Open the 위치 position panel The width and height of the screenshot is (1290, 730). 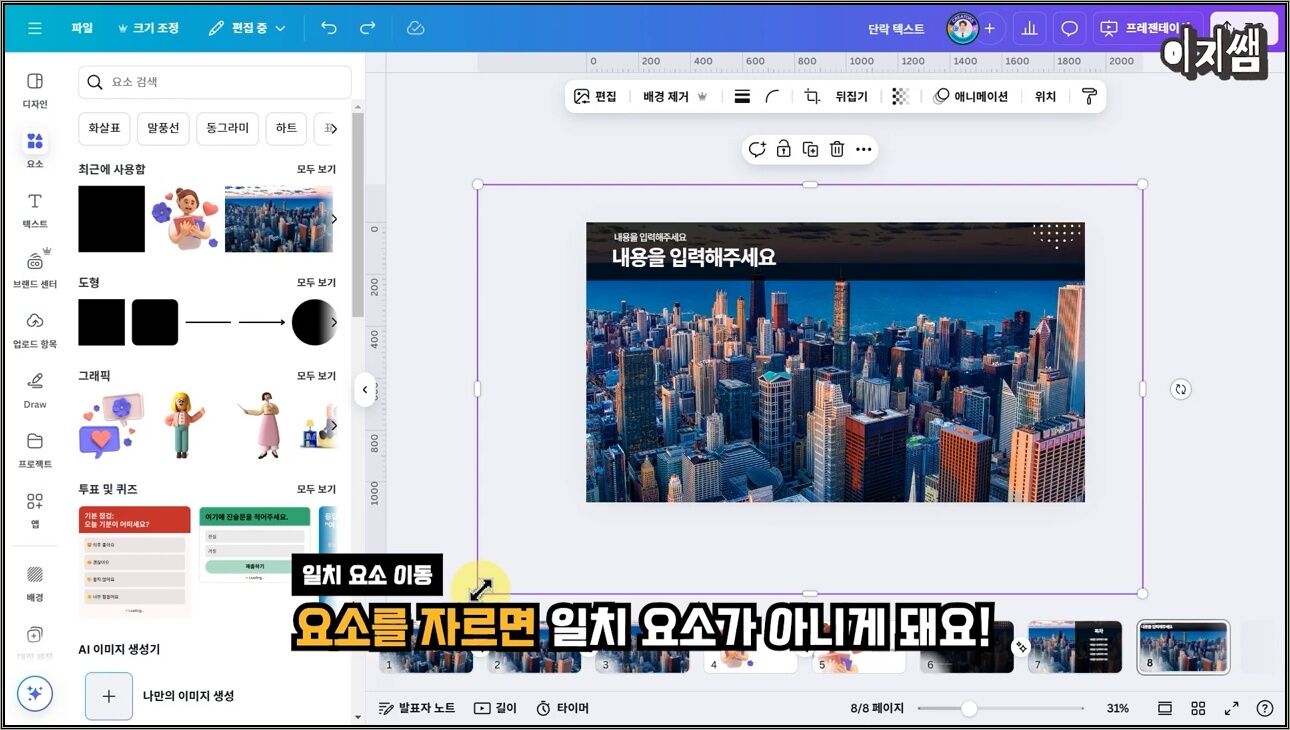pyautogui.click(x=1045, y=97)
